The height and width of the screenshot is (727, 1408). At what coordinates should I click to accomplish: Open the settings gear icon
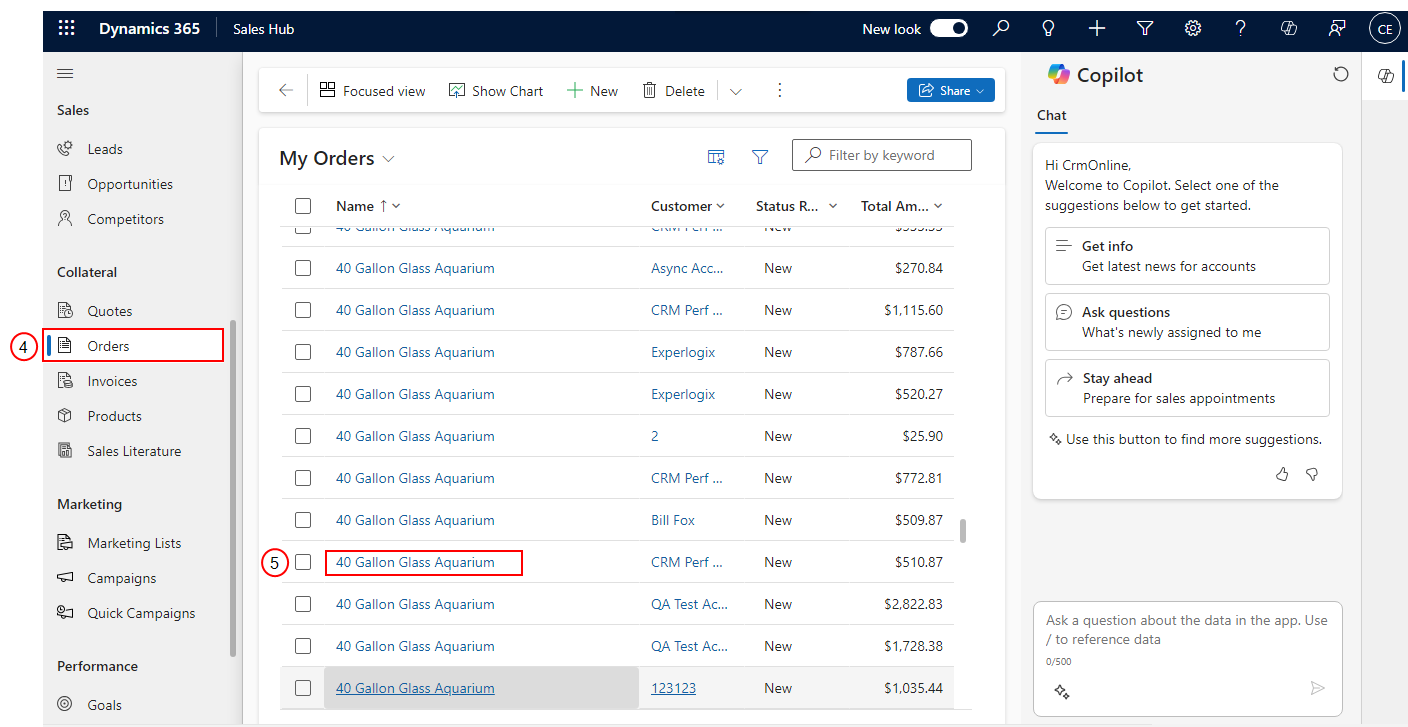point(1193,29)
